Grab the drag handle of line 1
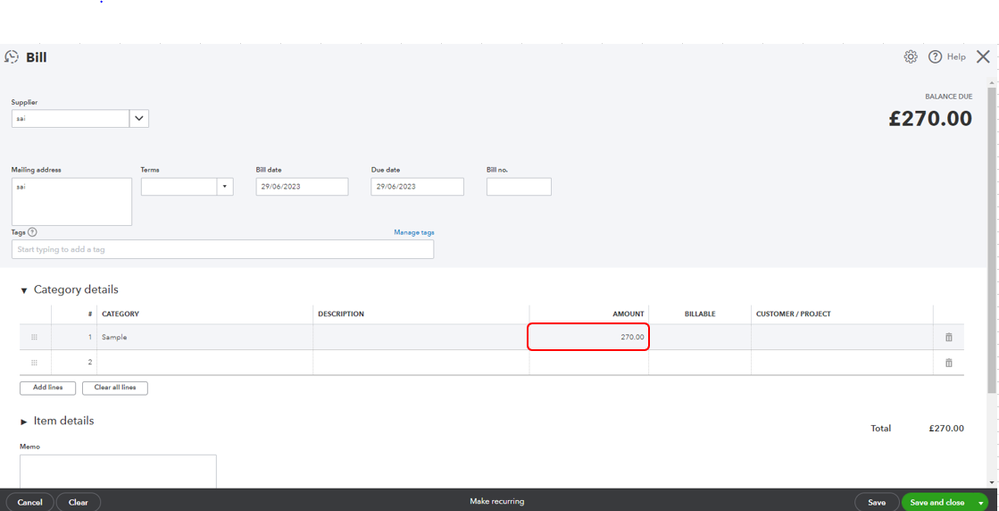 [x=34, y=337]
